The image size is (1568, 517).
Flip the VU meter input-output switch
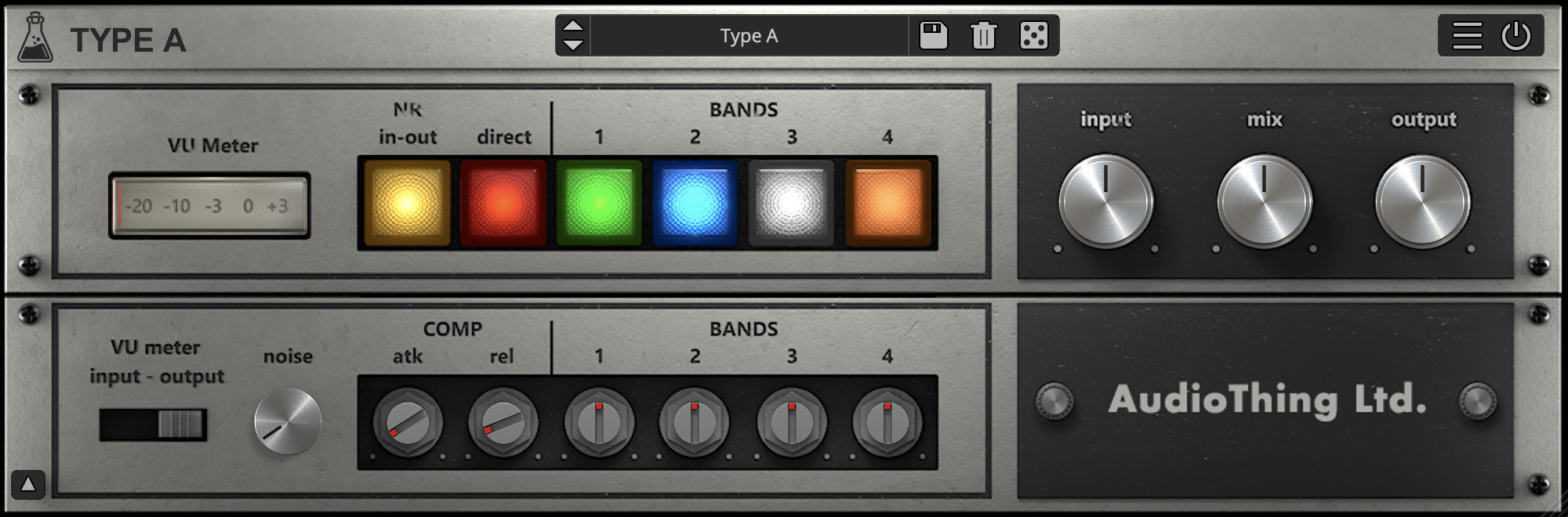coord(154,425)
